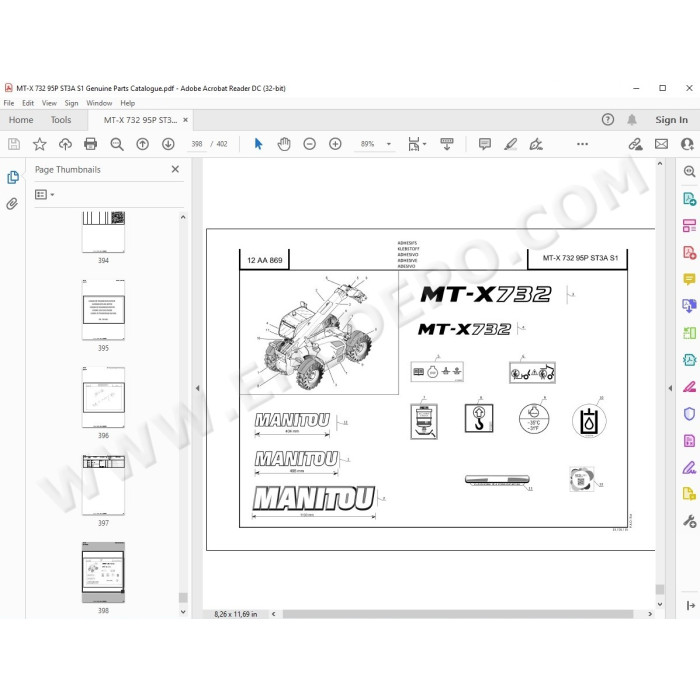Screen dimensions: 700x700
Task: Open the find text magnifier
Action: coord(117,144)
